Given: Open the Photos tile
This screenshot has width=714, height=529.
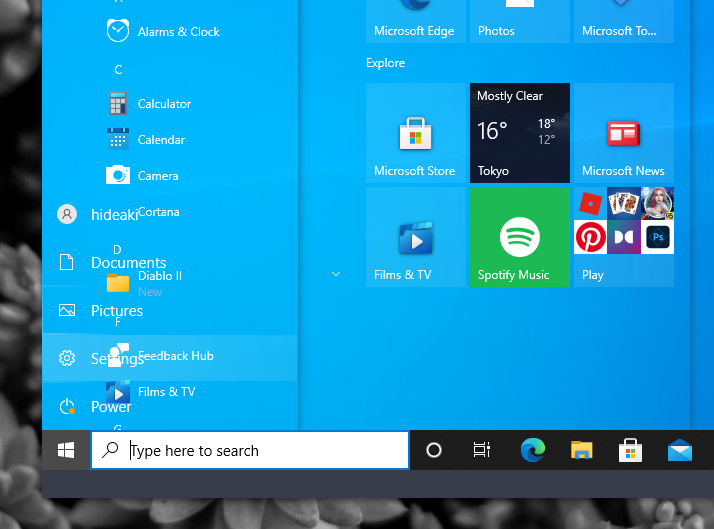Looking at the screenshot, I should click(520, 21).
